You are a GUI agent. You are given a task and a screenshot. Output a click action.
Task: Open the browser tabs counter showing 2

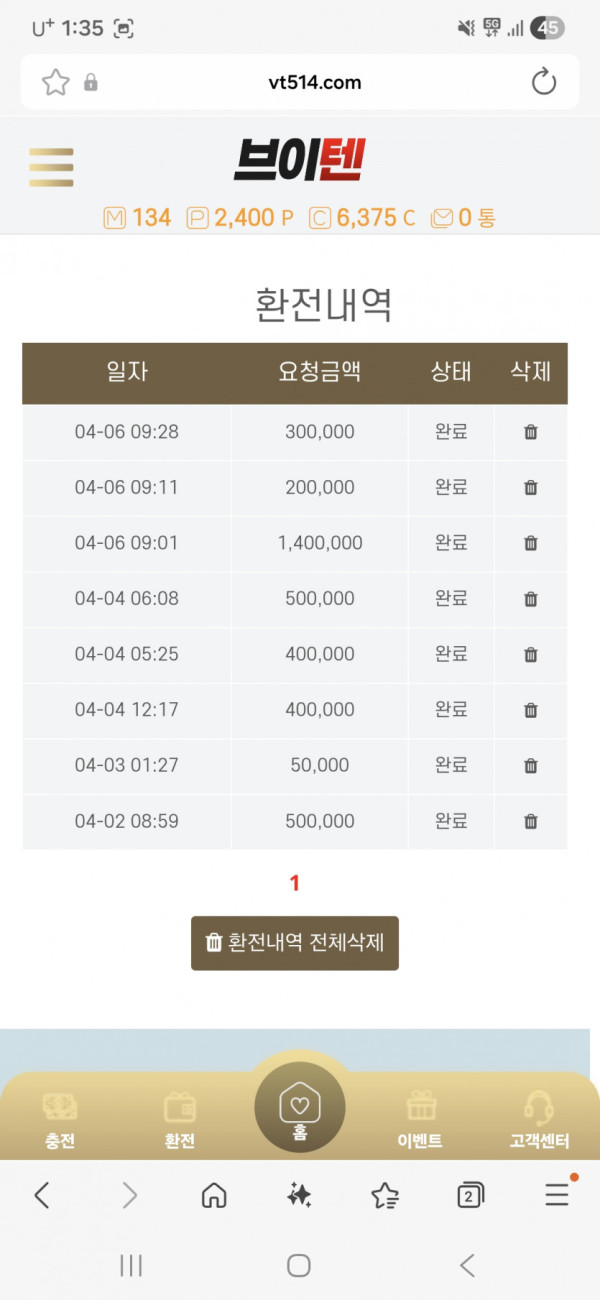click(470, 1194)
